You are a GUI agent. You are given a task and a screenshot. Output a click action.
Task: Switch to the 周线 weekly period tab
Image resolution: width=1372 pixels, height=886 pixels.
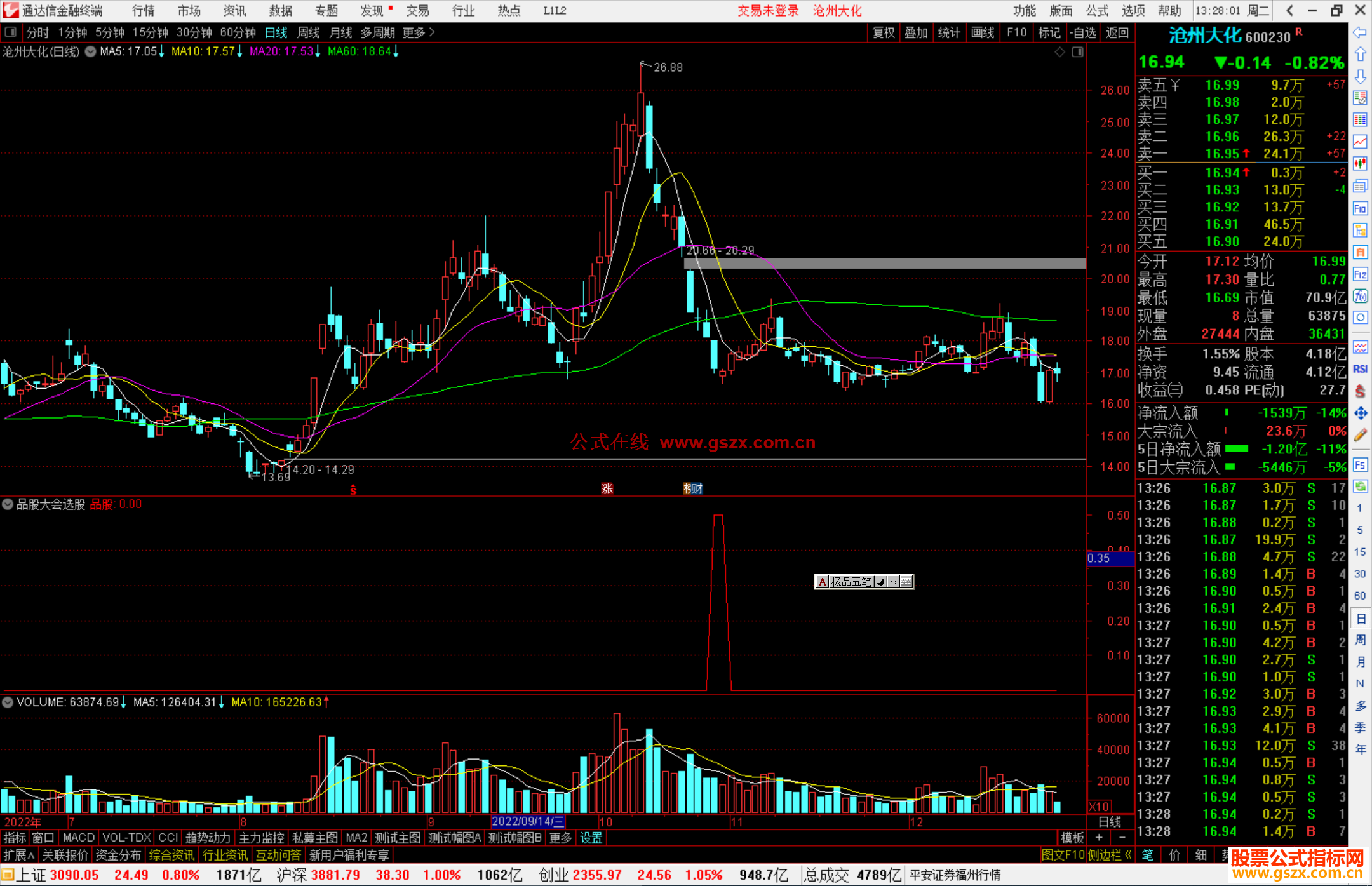point(309,32)
